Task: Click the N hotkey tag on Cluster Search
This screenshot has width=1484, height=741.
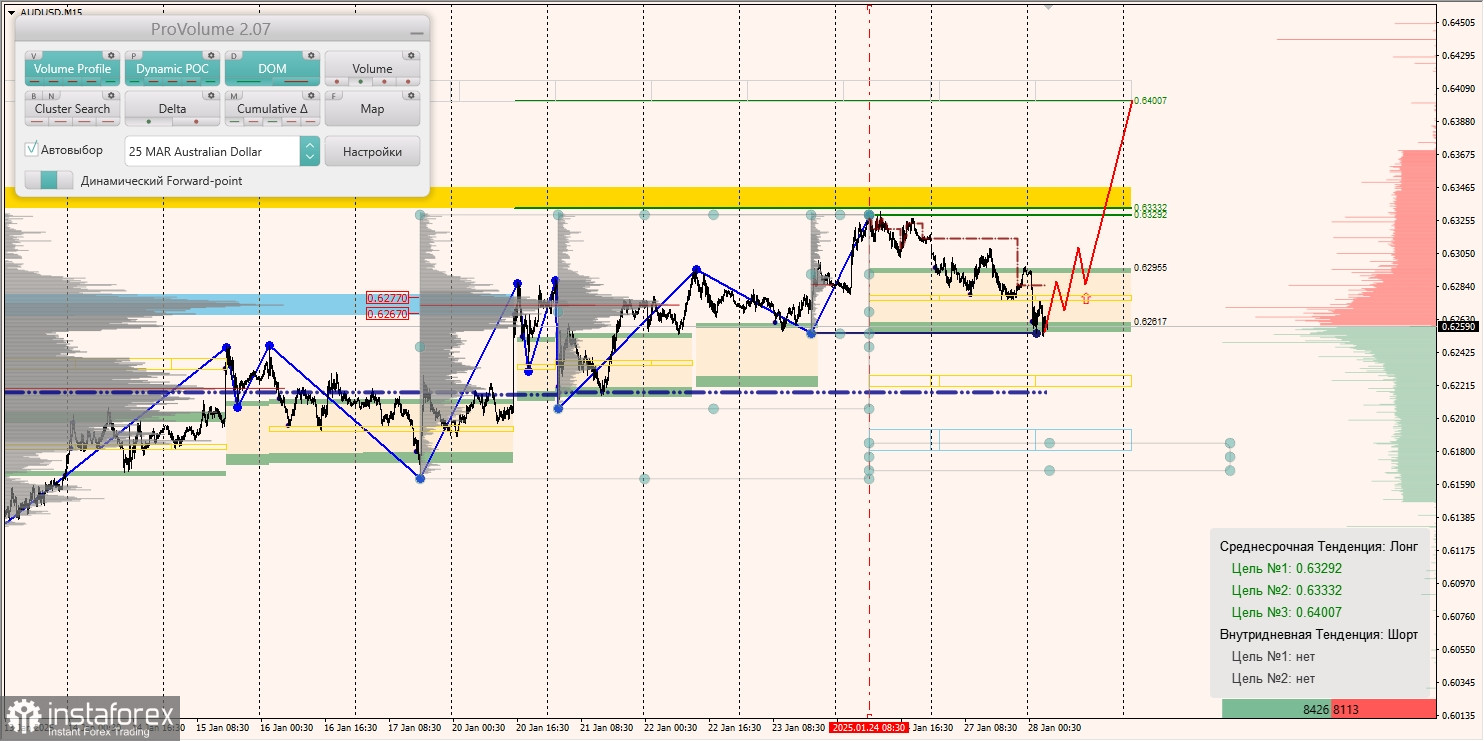Action: (x=51, y=96)
